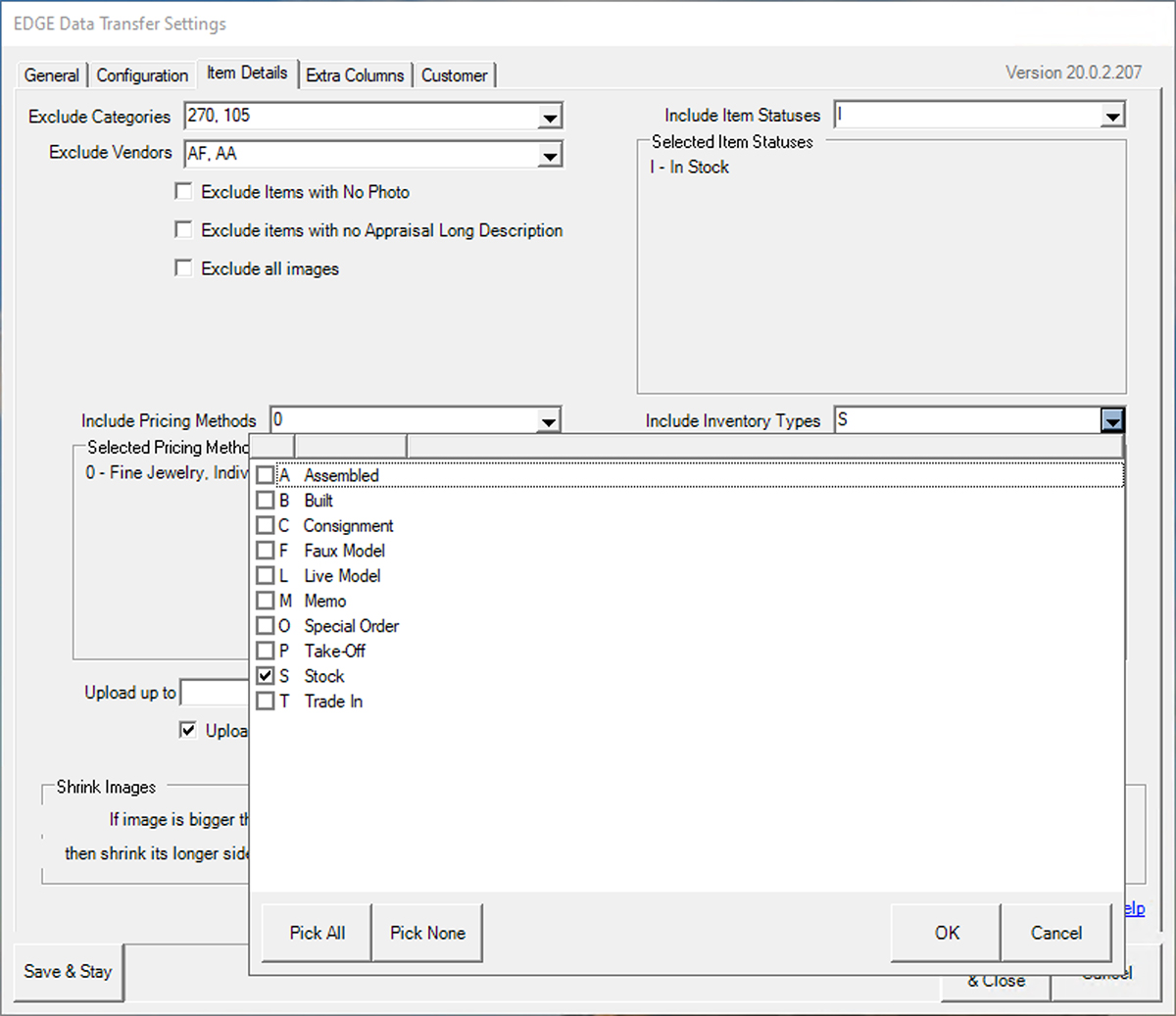Toggle Exclude Items with No Photo
The width and height of the screenshot is (1176, 1016).
183,192
